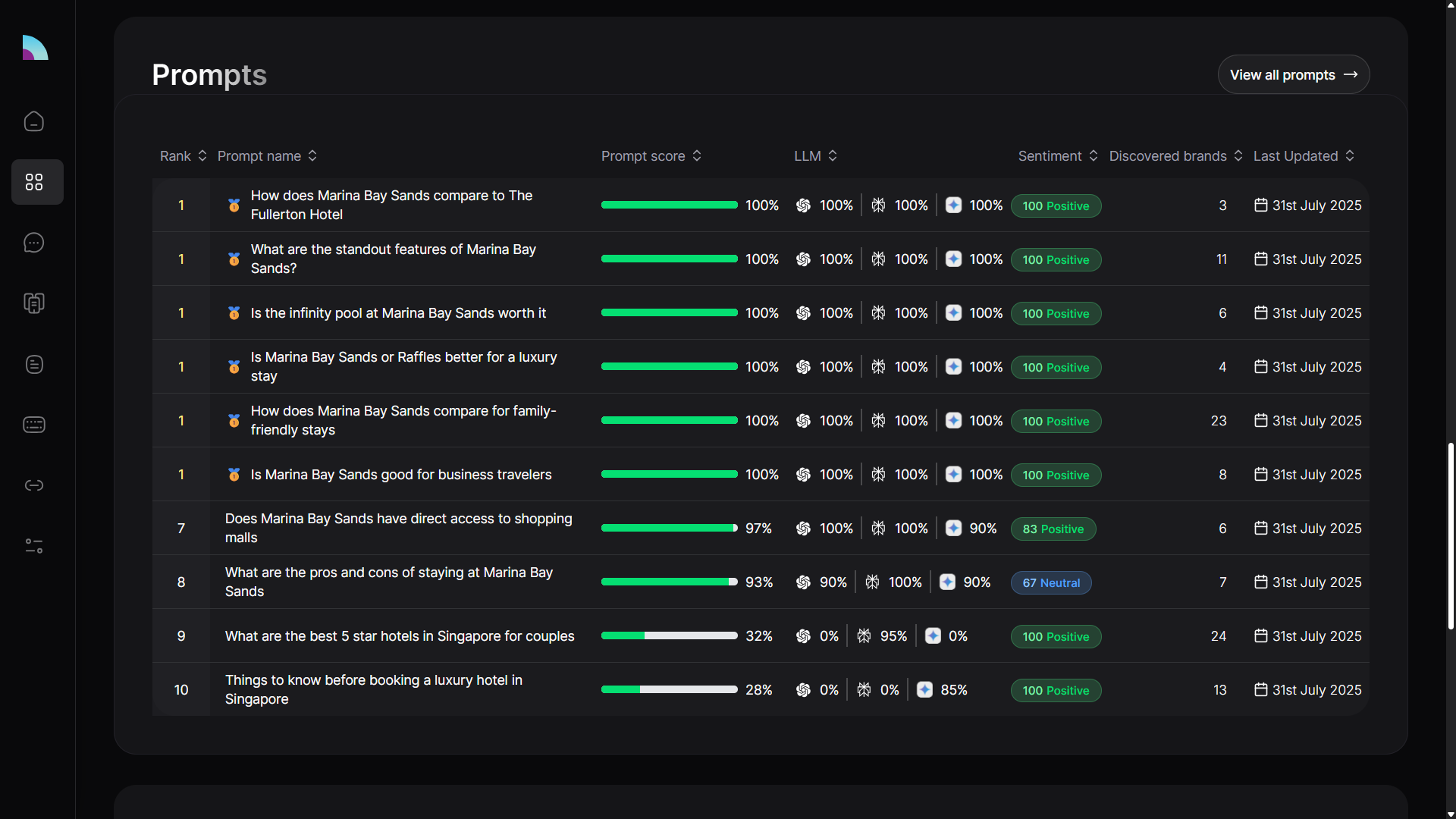This screenshot has height=819, width=1456.
Task: Open the infinity pool prompt row
Action: coord(398,313)
